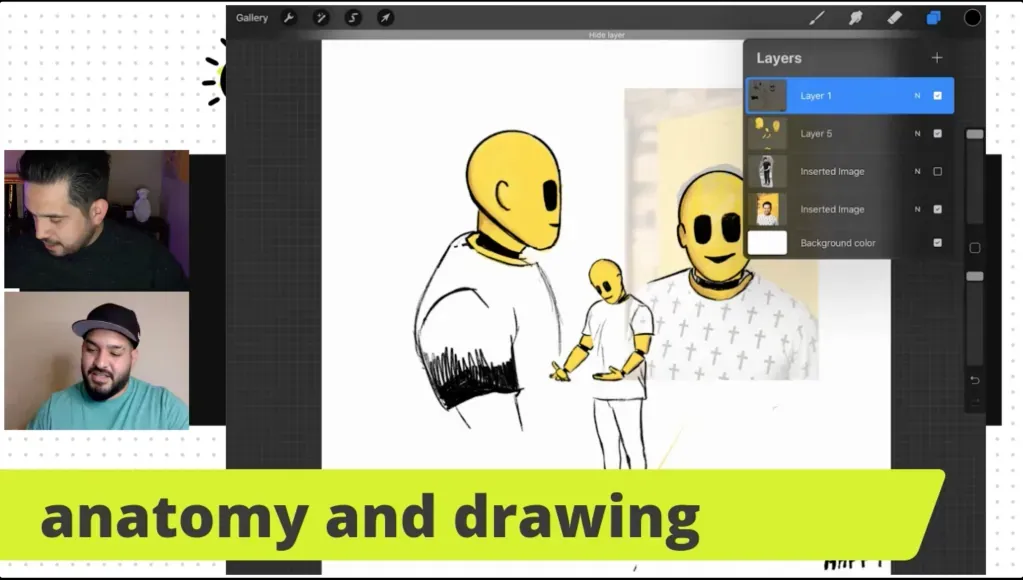This screenshot has height=580, width=1023.
Task: Show the hidden Inserted Image layer
Action: coord(938,171)
